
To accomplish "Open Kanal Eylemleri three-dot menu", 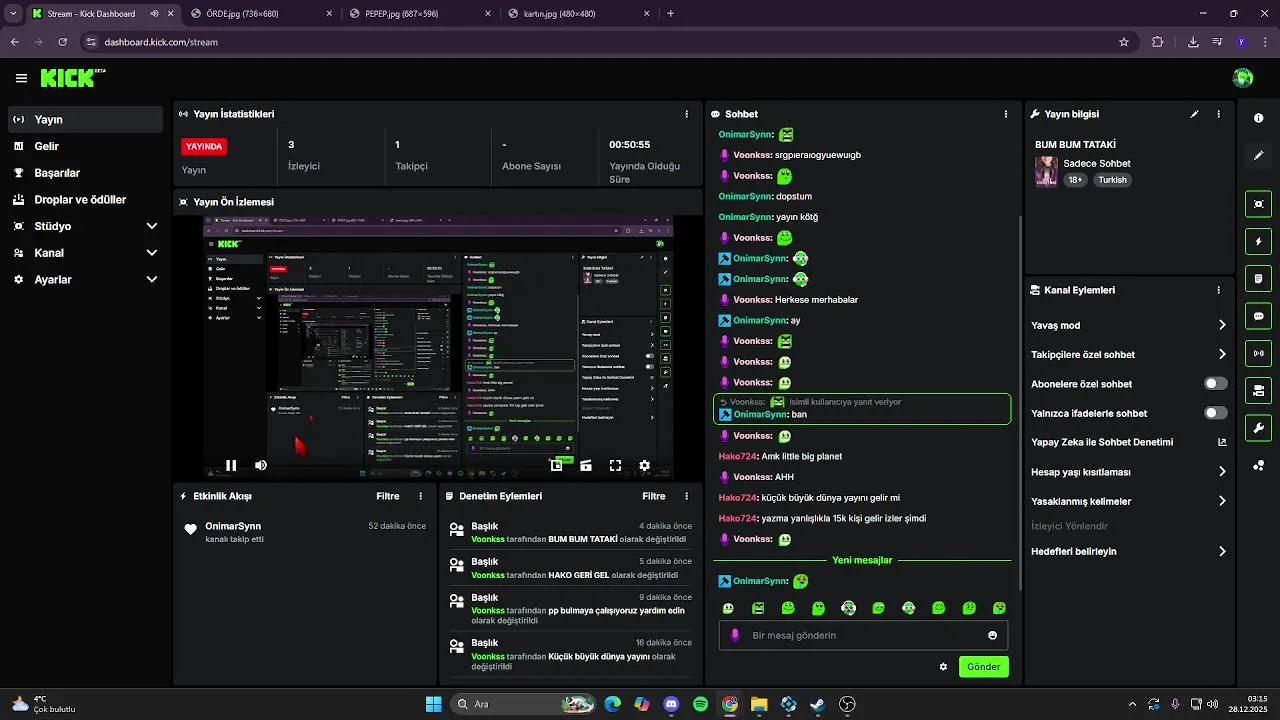I will 1218,290.
